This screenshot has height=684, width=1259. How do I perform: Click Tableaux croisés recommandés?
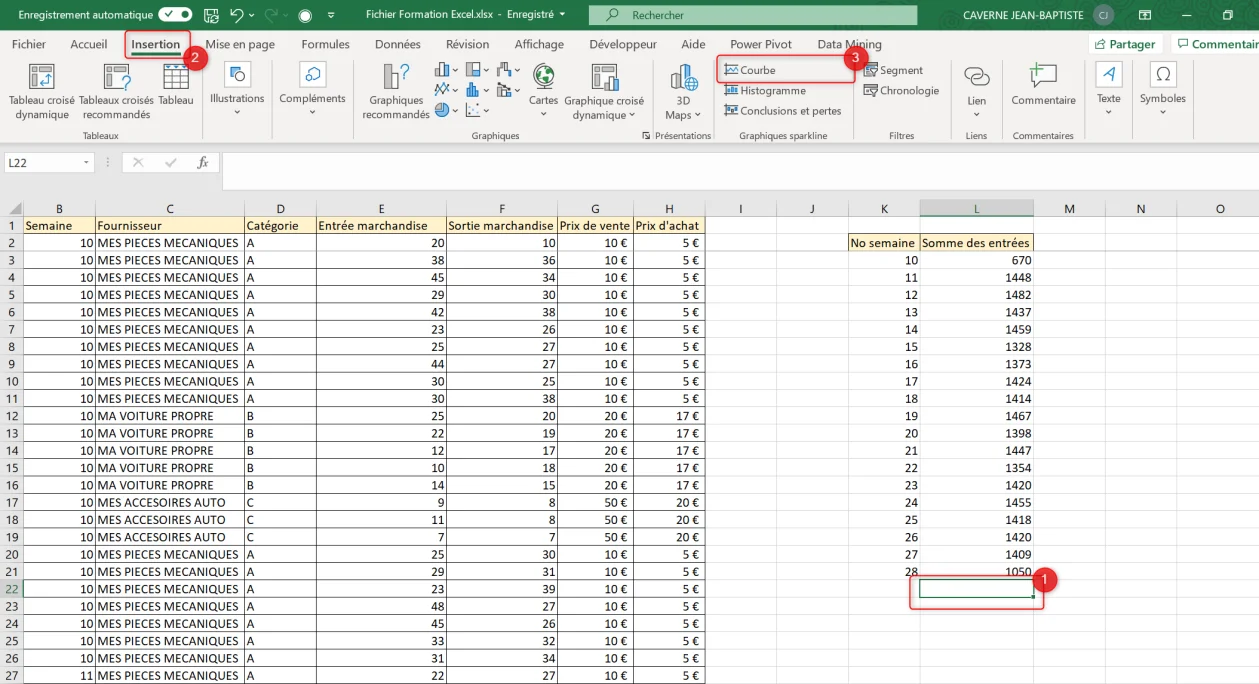click(116, 92)
